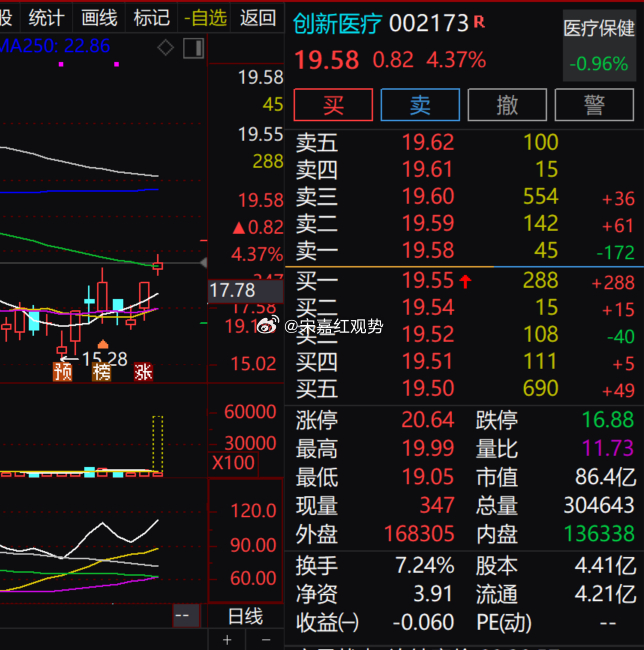Click the red up arrow beside 19.55
Viewport: 644px width, 650px height.
pyautogui.click(x=465, y=281)
